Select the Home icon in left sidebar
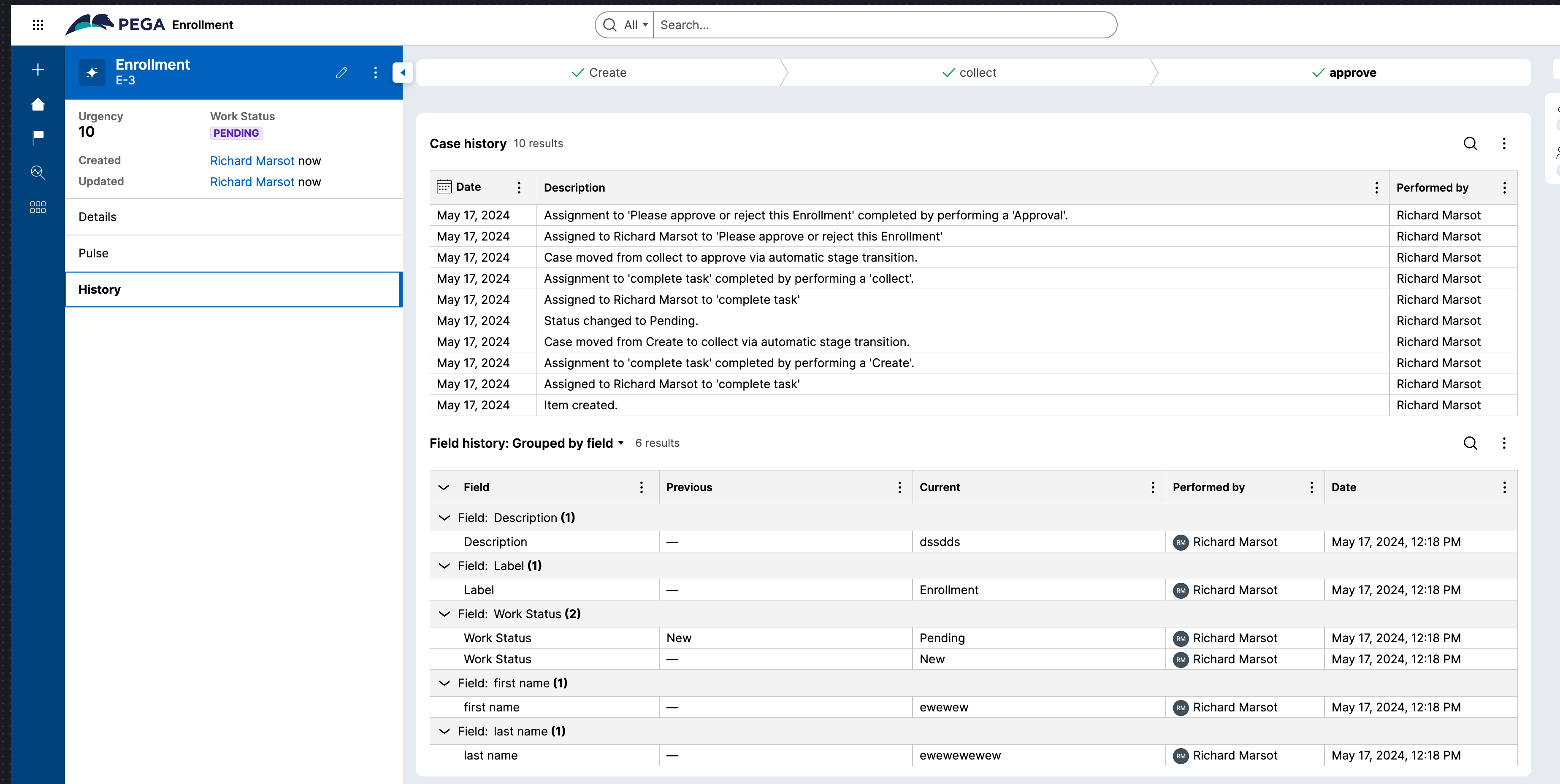The width and height of the screenshot is (1560, 784). pos(38,104)
